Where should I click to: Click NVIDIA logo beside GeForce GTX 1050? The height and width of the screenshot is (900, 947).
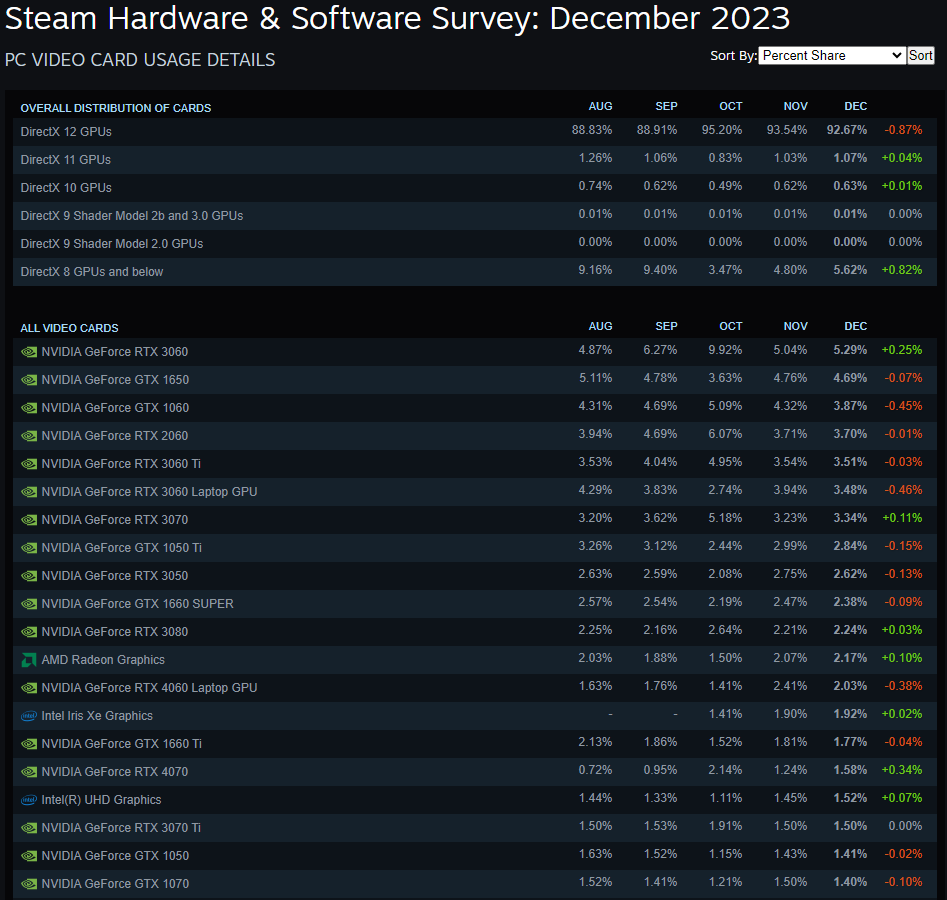(29, 857)
